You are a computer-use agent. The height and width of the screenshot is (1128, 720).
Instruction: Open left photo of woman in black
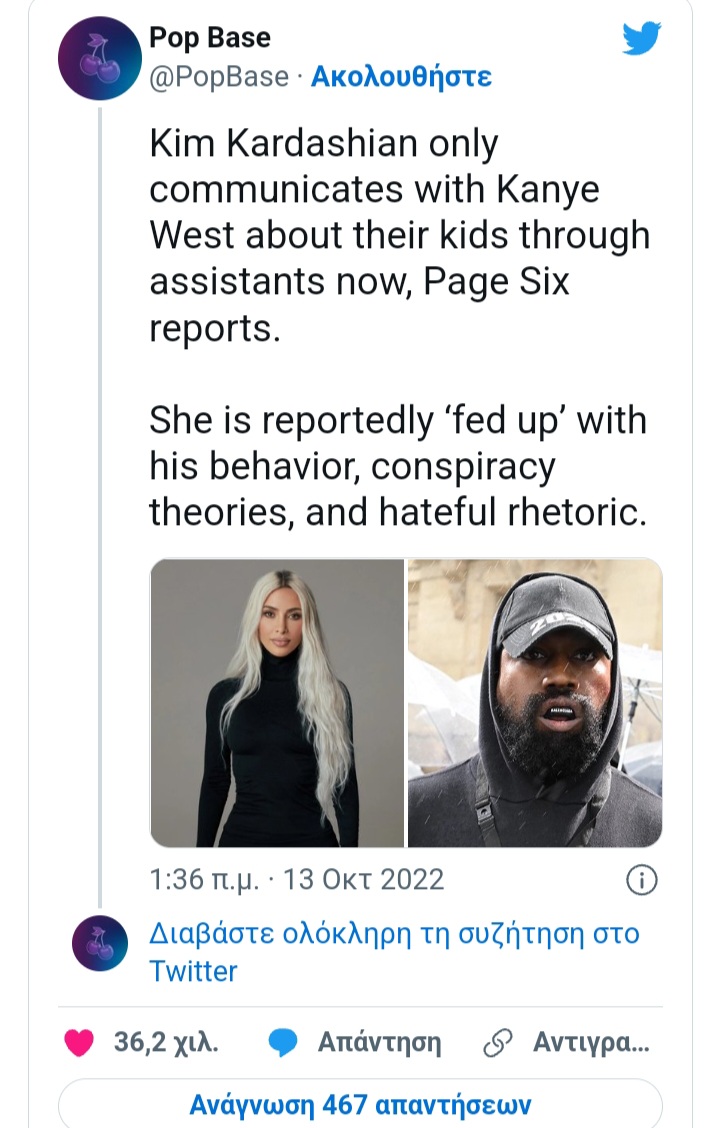click(277, 703)
